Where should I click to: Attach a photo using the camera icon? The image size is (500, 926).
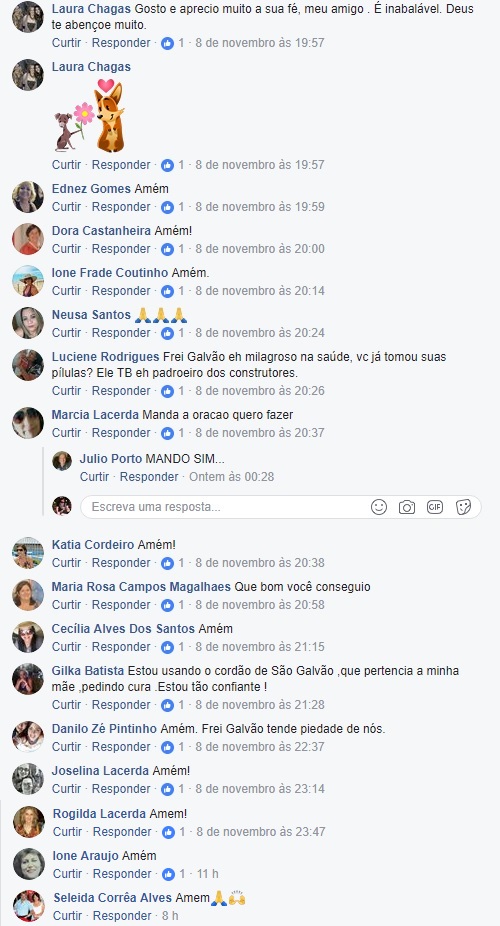[407, 507]
